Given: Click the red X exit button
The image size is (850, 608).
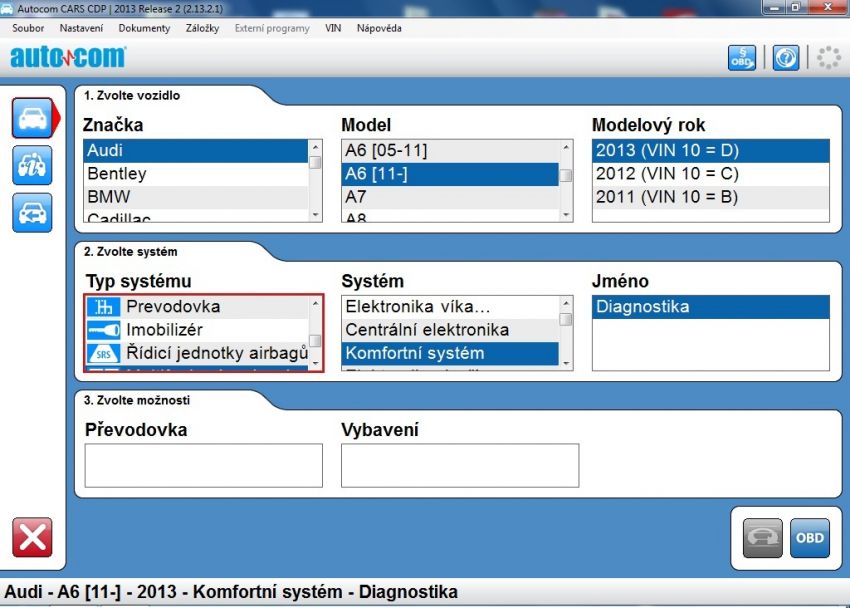Looking at the screenshot, I should pyautogui.click(x=33, y=537).
